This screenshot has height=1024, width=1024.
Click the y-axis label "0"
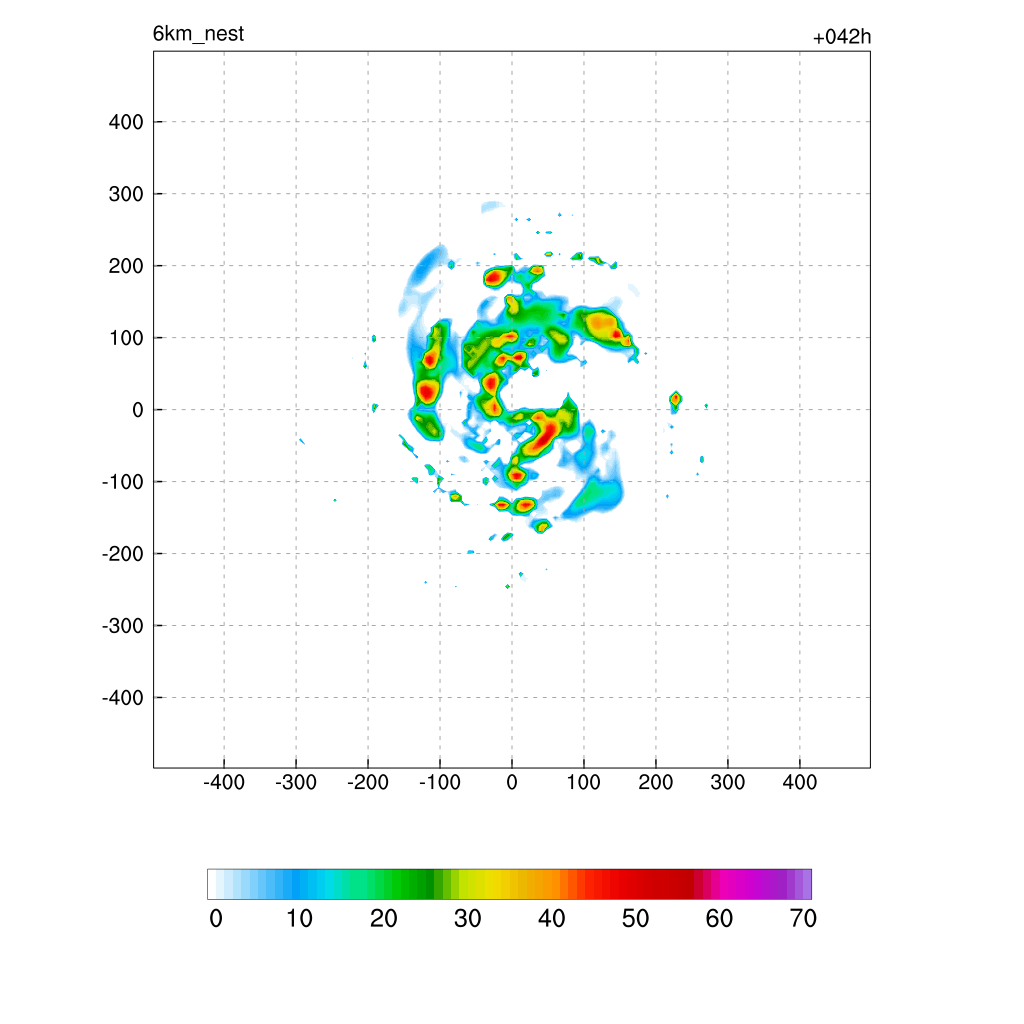138,410
